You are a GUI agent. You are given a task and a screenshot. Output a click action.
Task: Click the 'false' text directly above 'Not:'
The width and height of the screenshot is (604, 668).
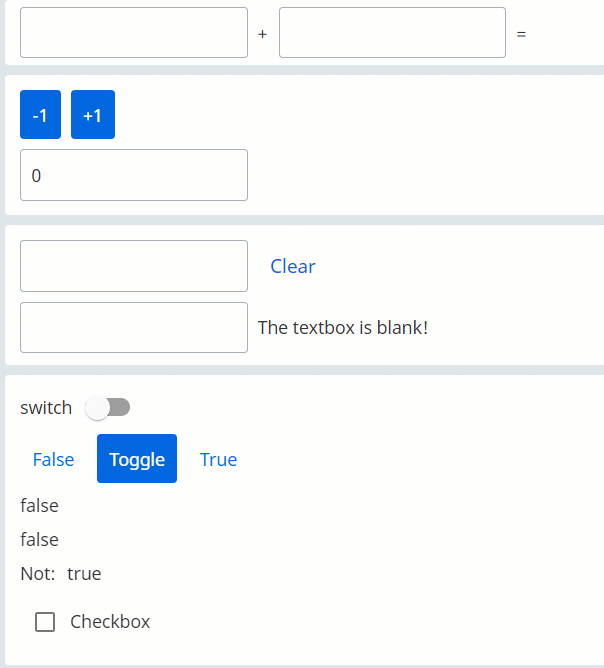point(39,539)
